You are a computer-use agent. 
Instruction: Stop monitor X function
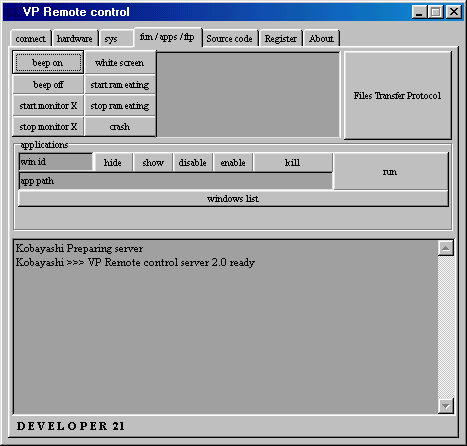(x=48, y=126)
